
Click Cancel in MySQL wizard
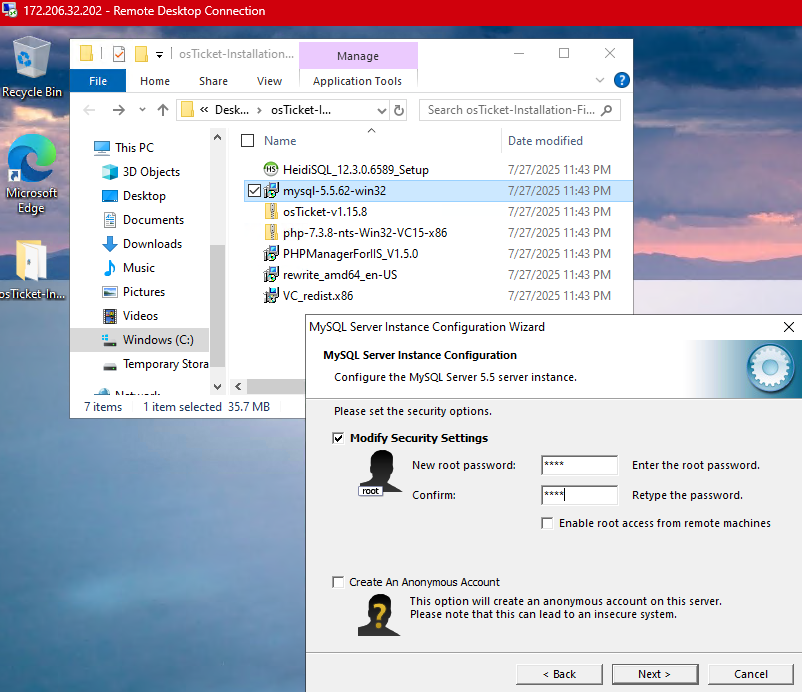point(751,674)
